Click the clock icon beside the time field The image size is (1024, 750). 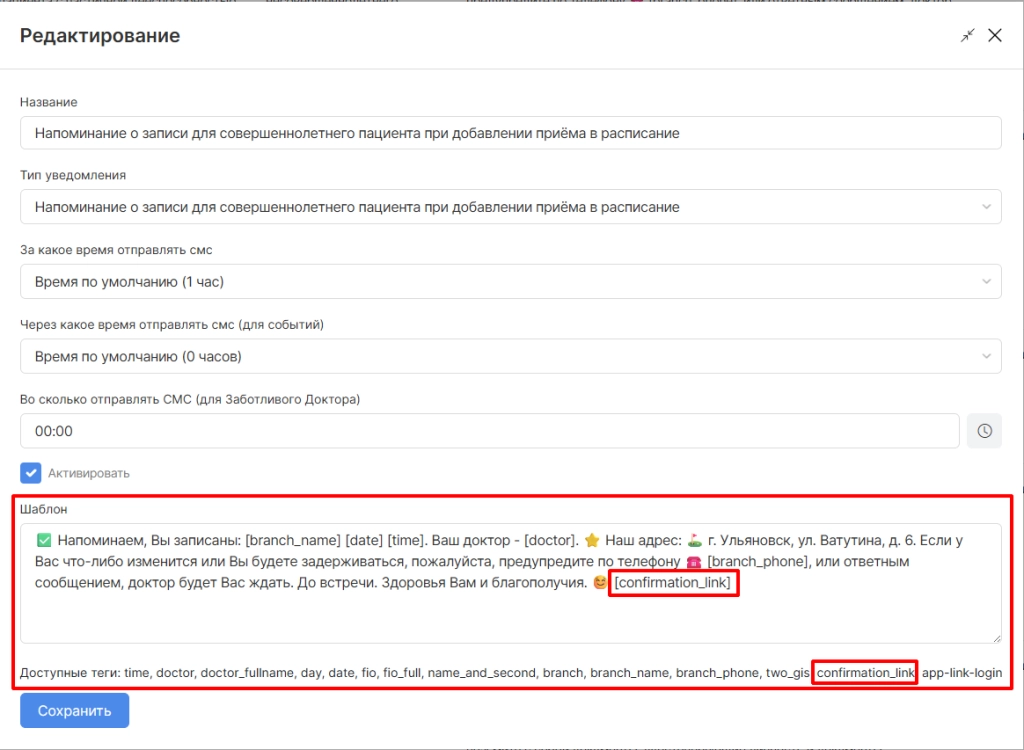(x=984, y=431)
